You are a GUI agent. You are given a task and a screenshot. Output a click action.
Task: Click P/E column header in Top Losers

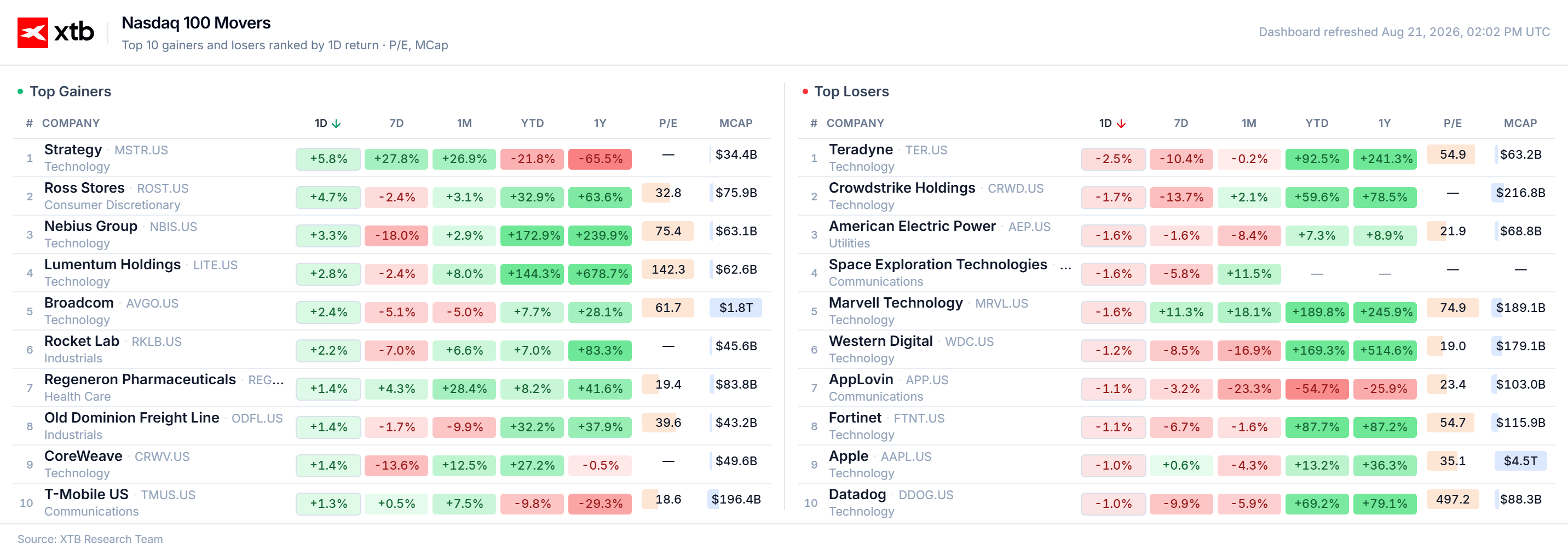[x=1452, y=124]
